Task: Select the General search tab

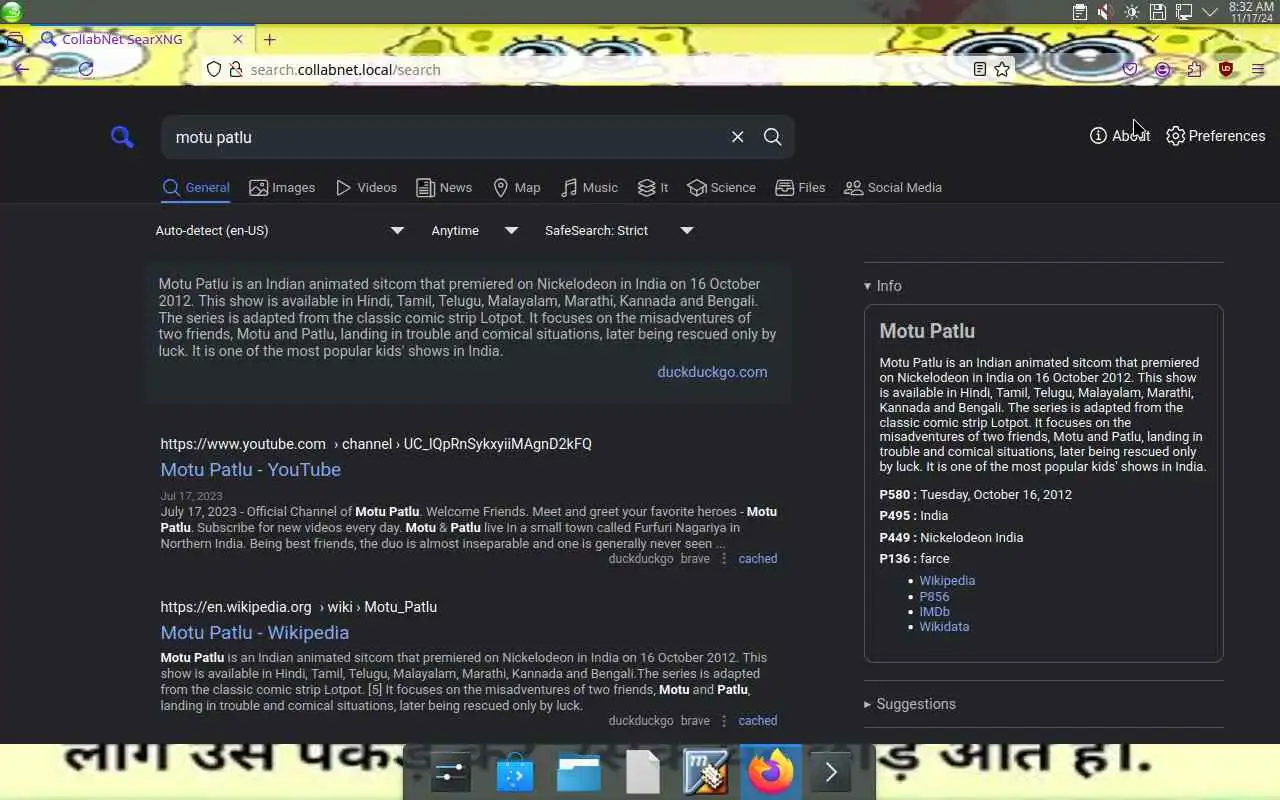Action: pyautogui.click(x=196, y=187)
